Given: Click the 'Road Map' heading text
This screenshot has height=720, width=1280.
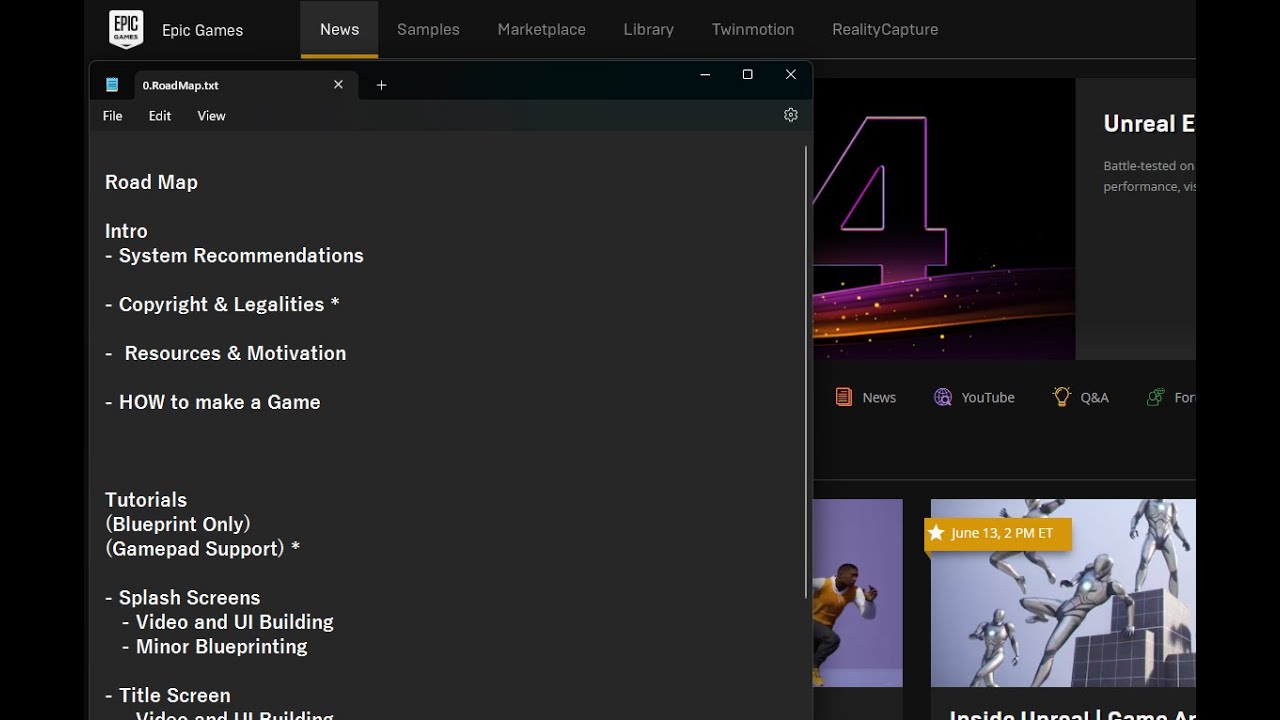Looking at the screenshot, I should (151, 182).
